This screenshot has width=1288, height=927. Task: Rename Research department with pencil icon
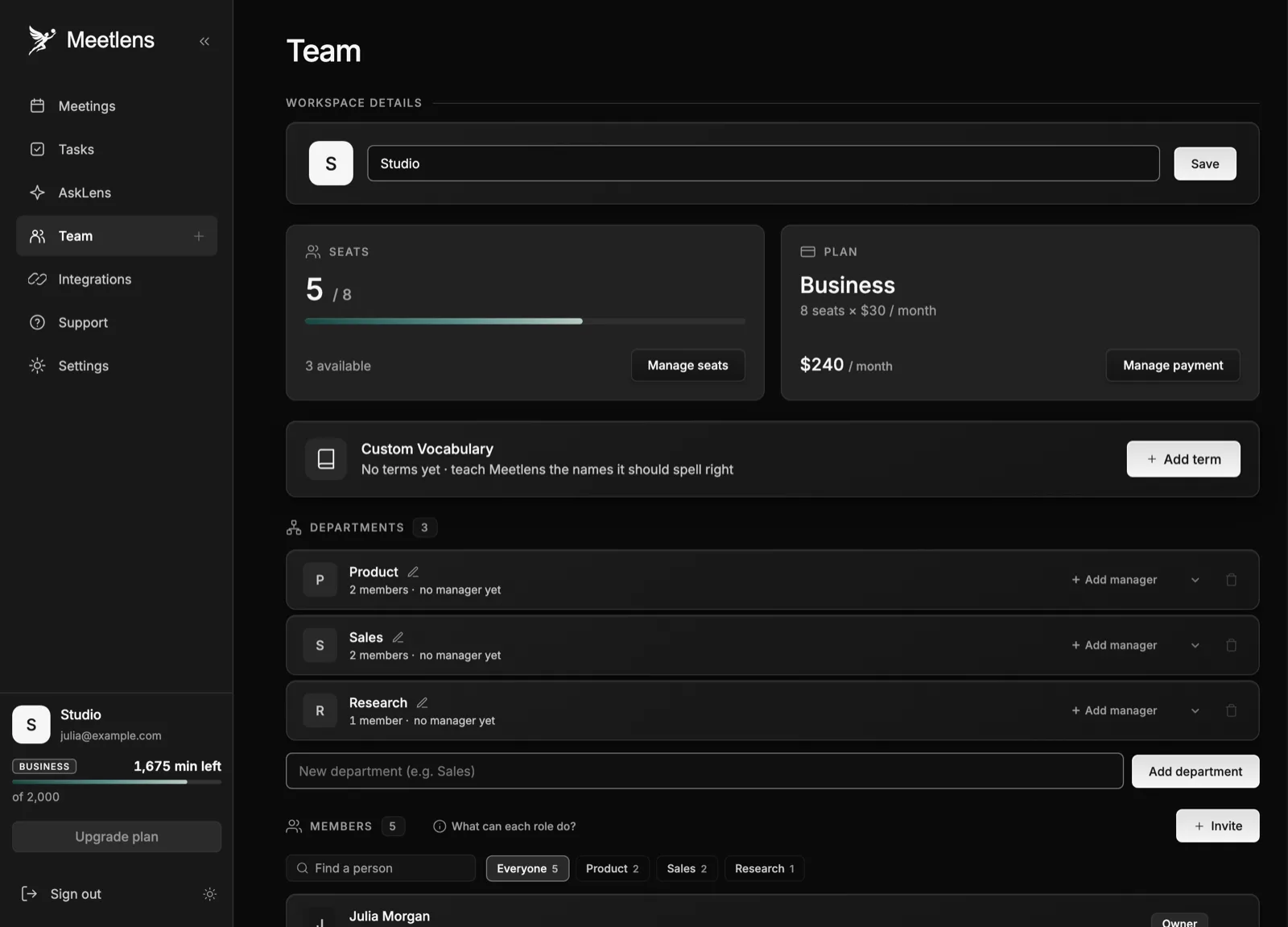(x=422, y=702)
